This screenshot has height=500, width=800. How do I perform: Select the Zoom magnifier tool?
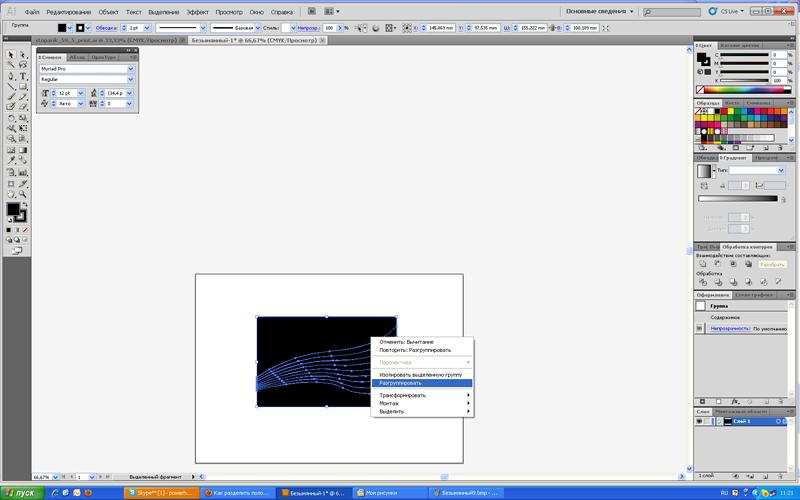tap(22, 194)
